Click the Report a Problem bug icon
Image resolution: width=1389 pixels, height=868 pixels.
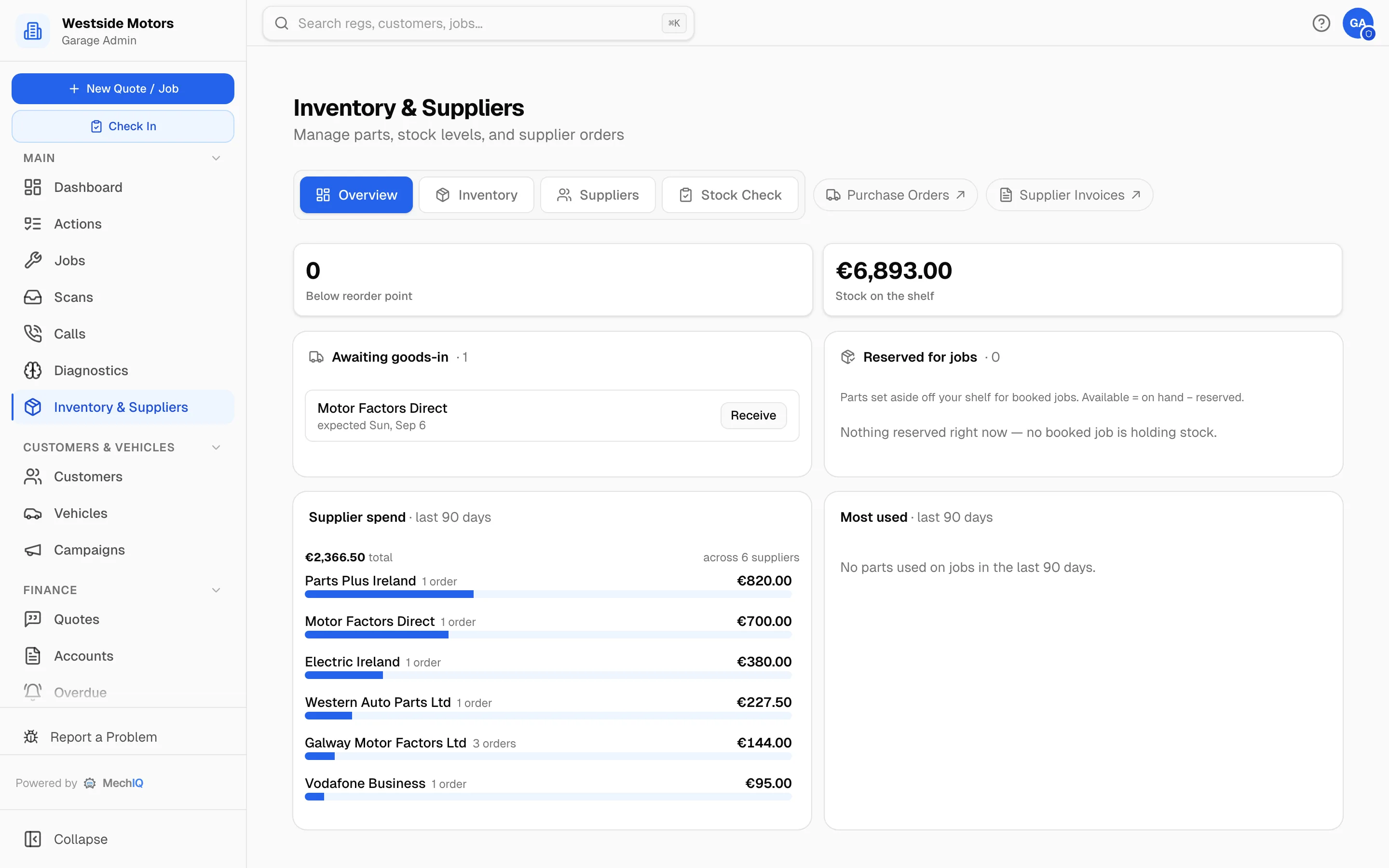point(31,736)
